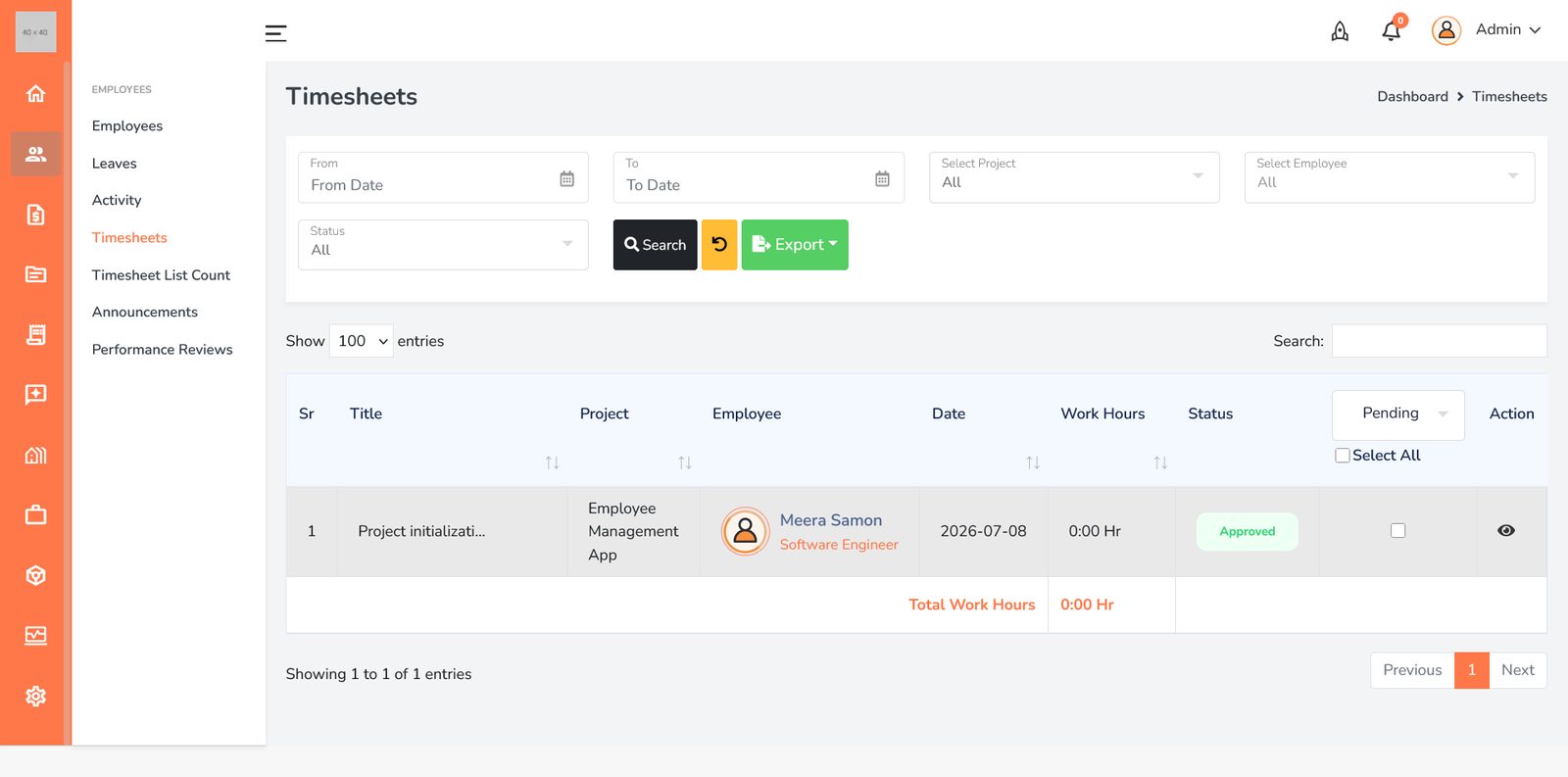Open the From Date calendar icon
This screenshot has width=1568, height=777.
[566, 178]
